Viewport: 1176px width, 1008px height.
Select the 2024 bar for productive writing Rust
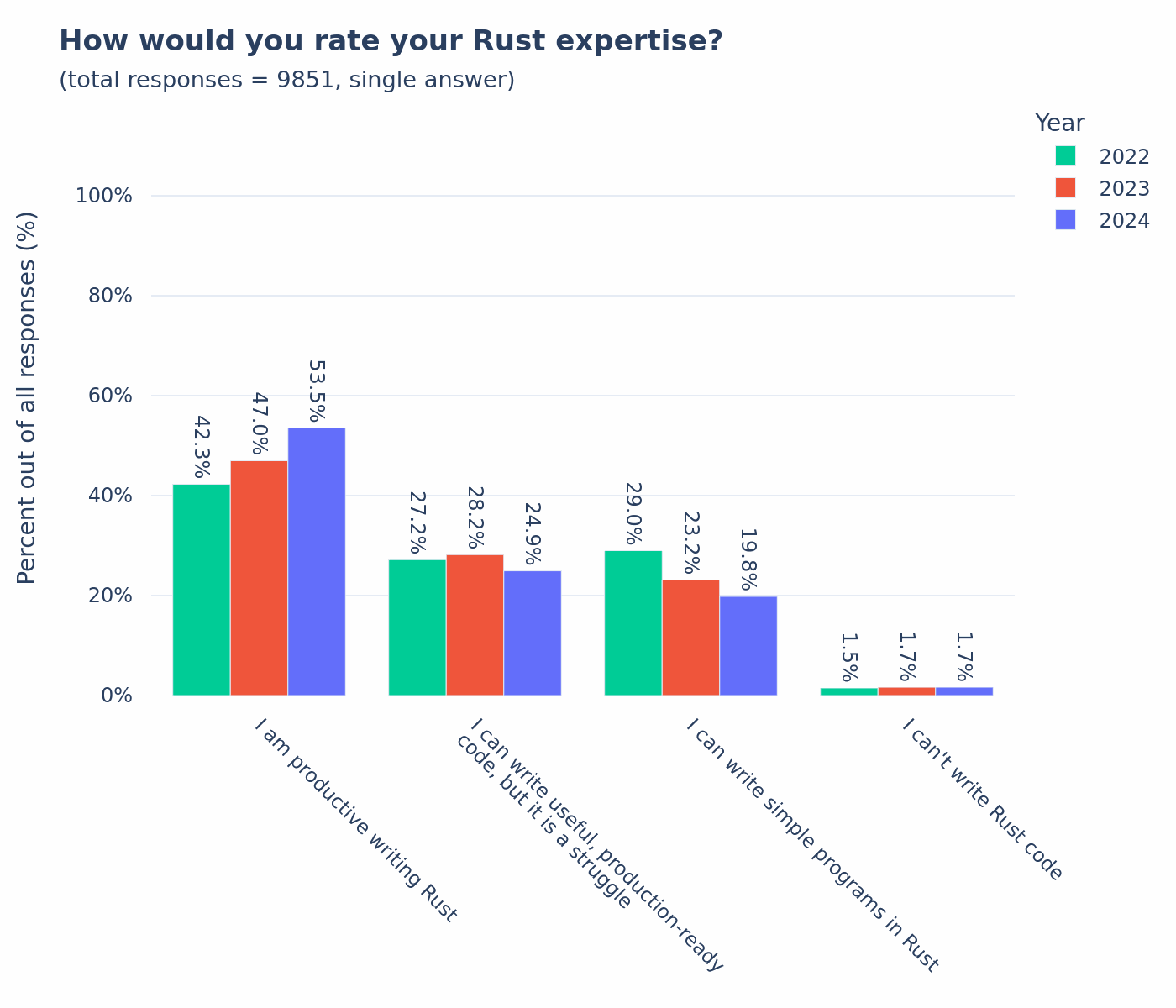317,561
